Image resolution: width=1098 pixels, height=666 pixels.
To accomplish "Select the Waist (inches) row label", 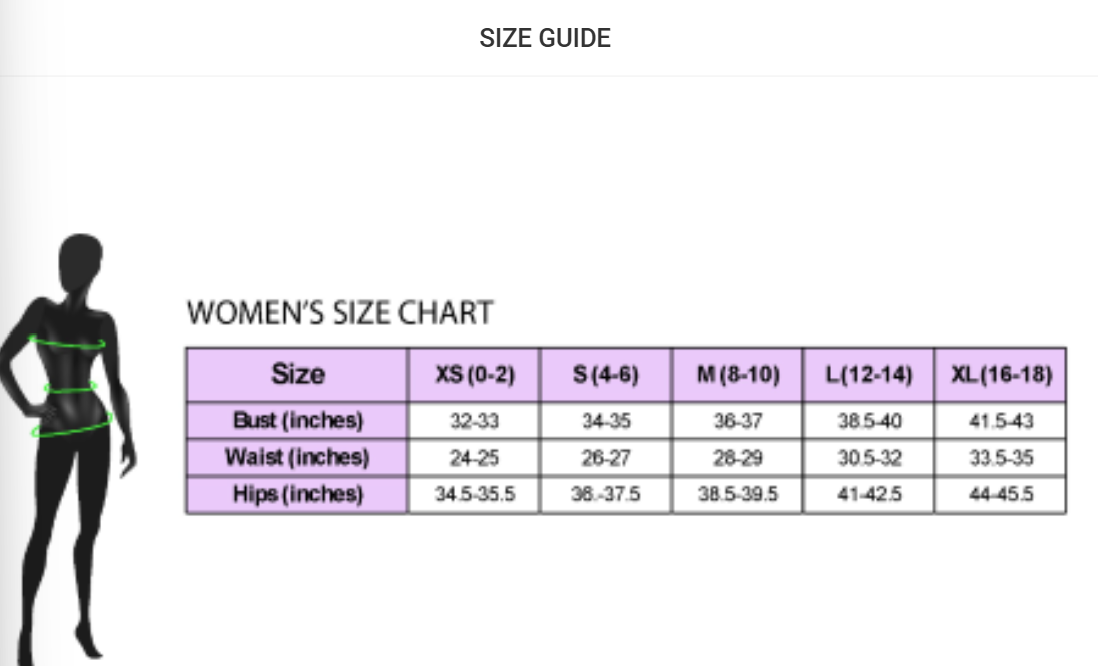I will (x=297, y=459).
